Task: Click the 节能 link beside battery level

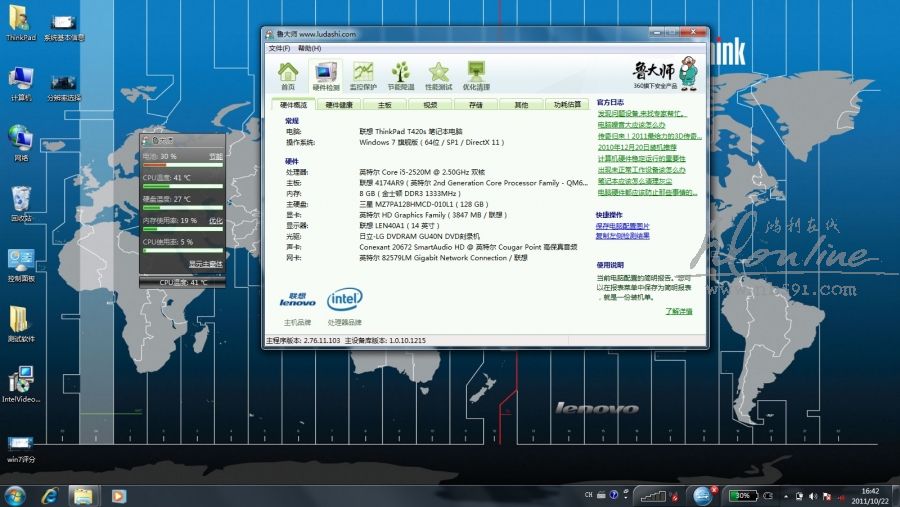Action: pos(215,157)
